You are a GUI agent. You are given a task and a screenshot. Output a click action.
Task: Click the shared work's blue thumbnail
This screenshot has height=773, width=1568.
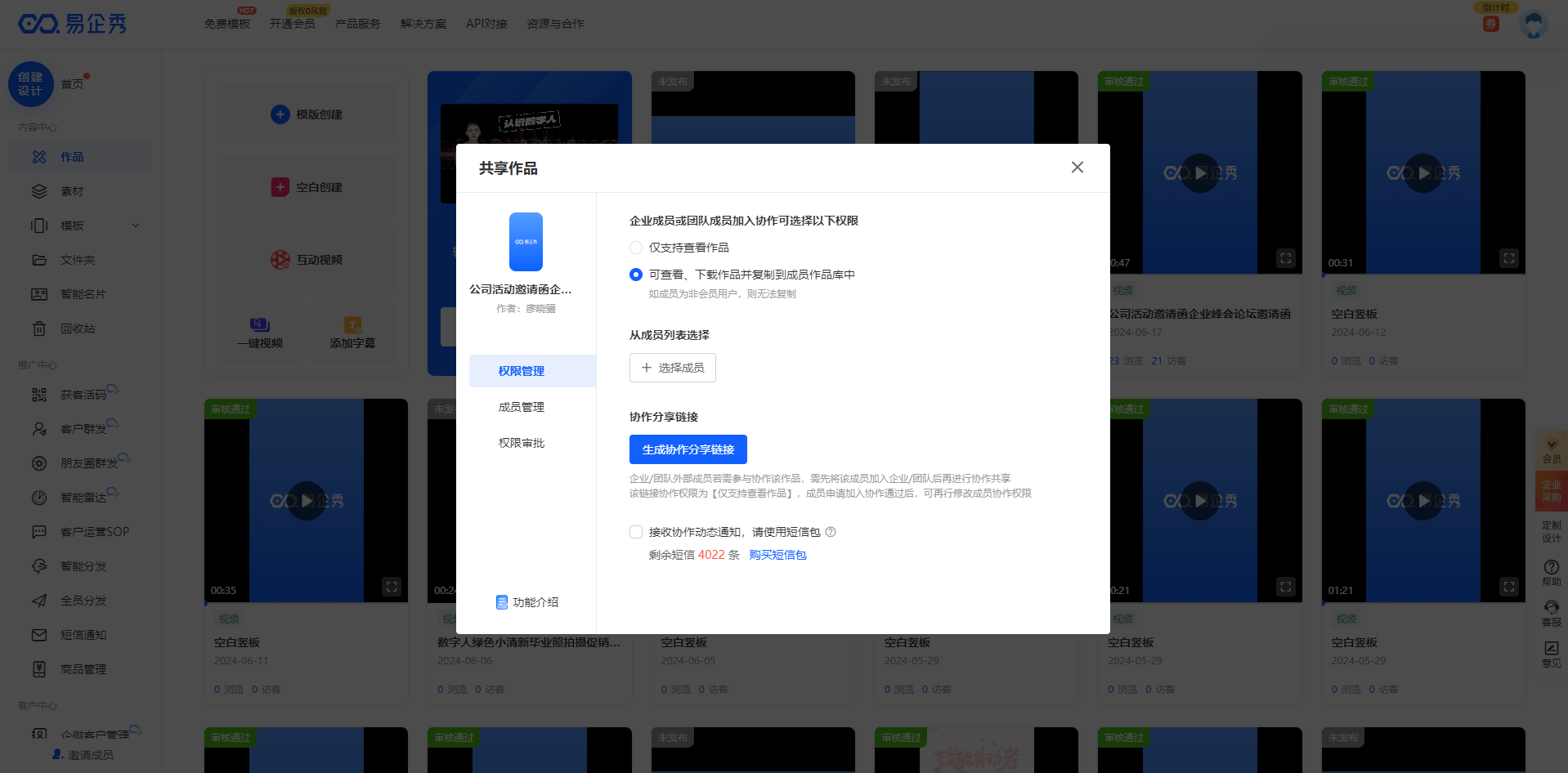pyautogui.click(x=526, y=242)
